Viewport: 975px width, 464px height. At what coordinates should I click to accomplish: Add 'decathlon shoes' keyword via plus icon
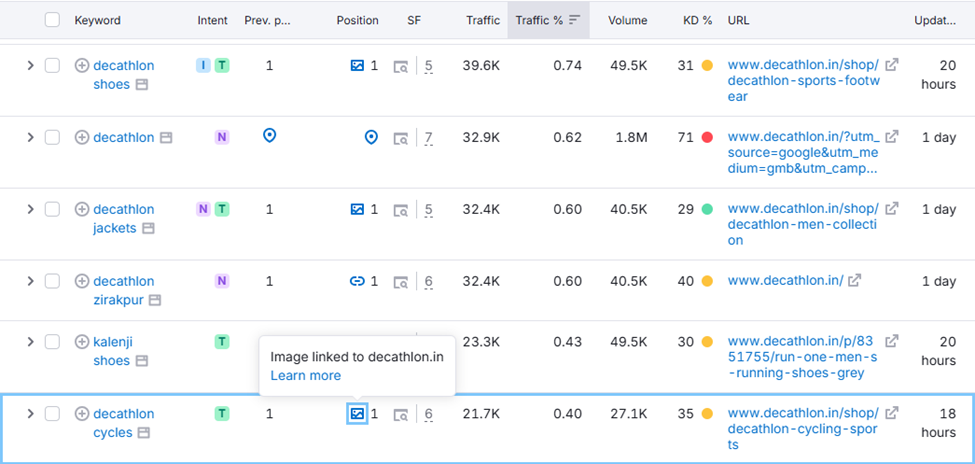coord(82,65)
